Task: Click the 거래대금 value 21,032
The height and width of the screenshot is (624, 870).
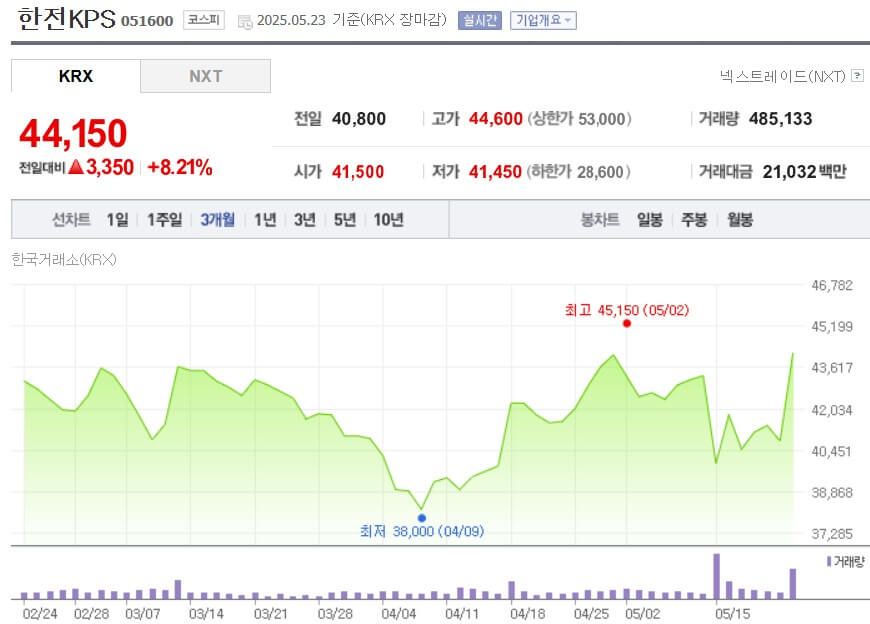Action: (789, 172)
